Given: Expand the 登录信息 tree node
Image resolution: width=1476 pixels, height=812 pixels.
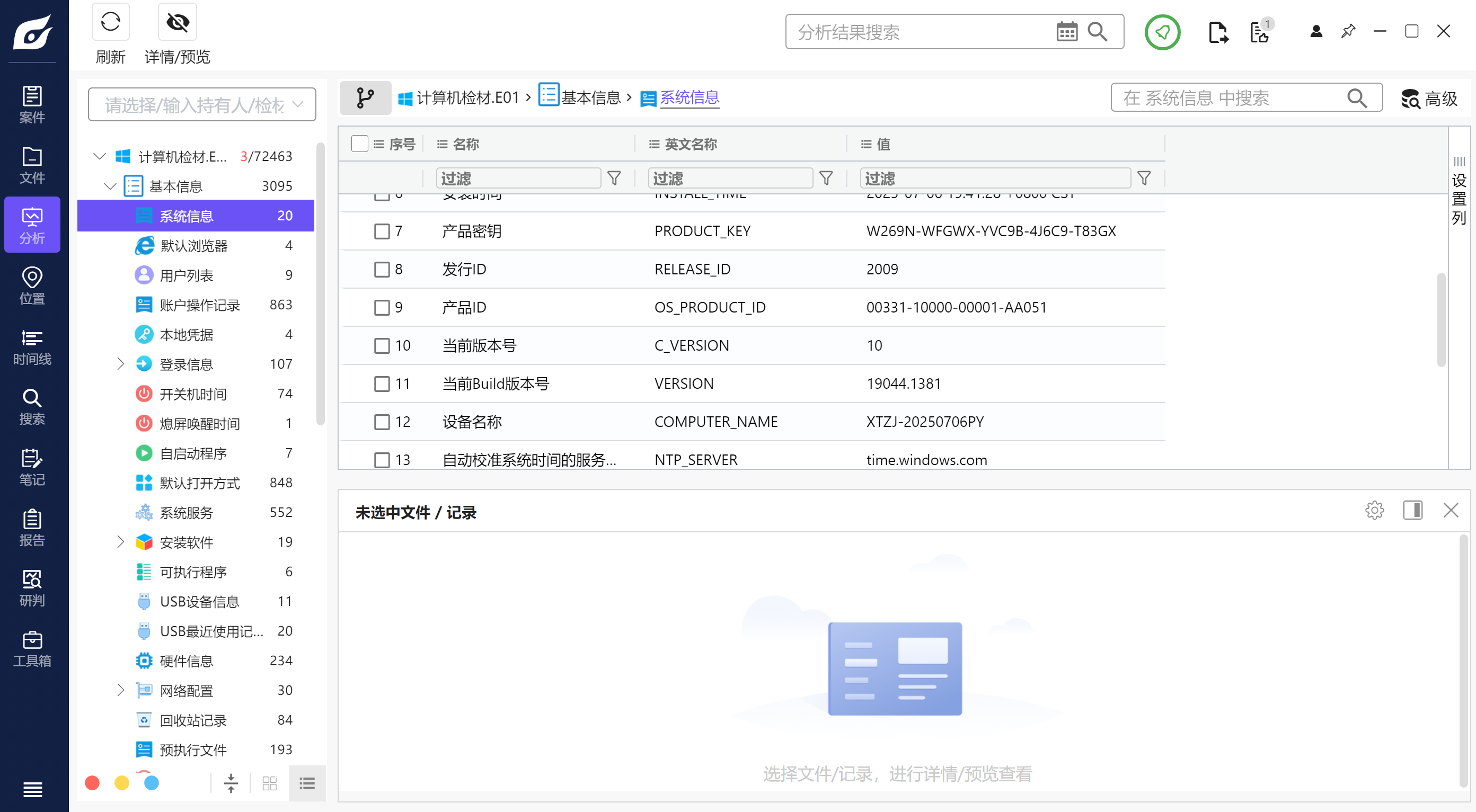Looking at the screenshot, I should 120,364.
